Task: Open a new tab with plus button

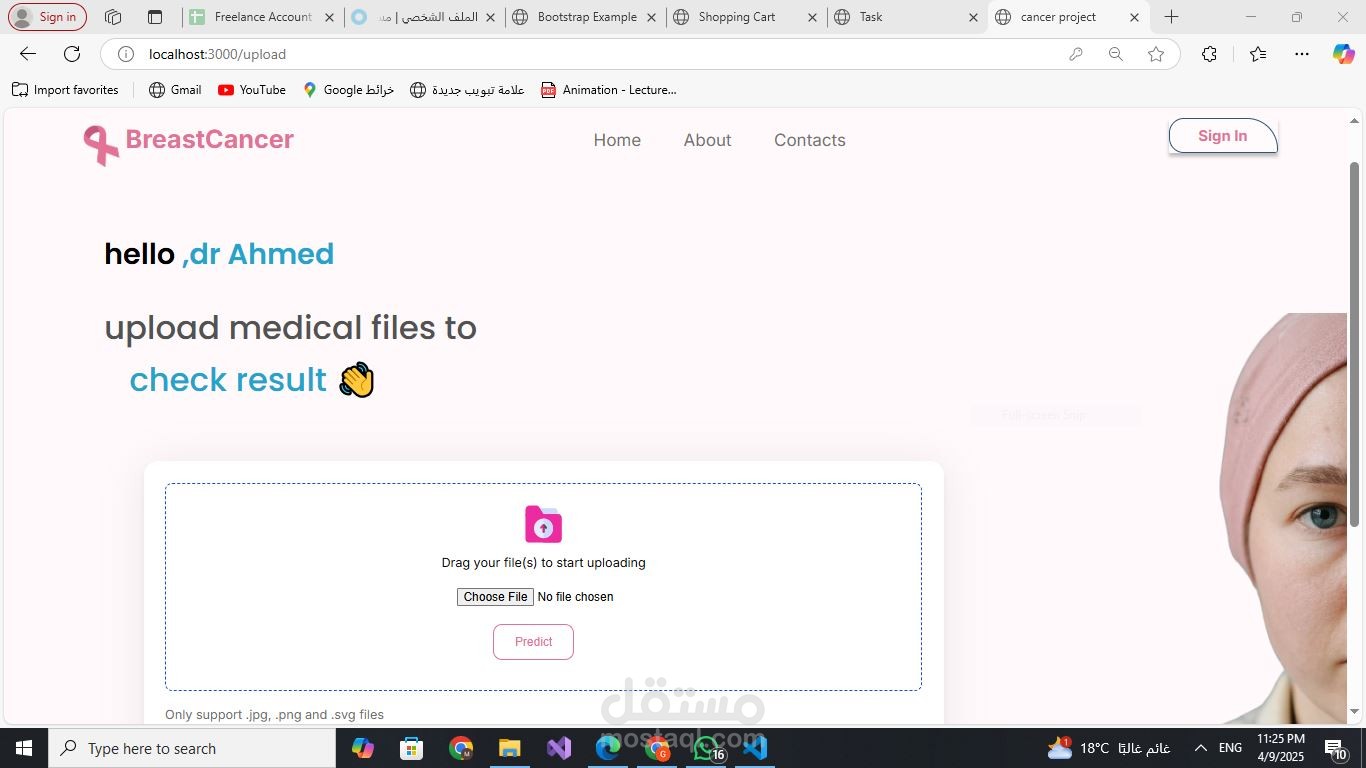Action: 1171,17
